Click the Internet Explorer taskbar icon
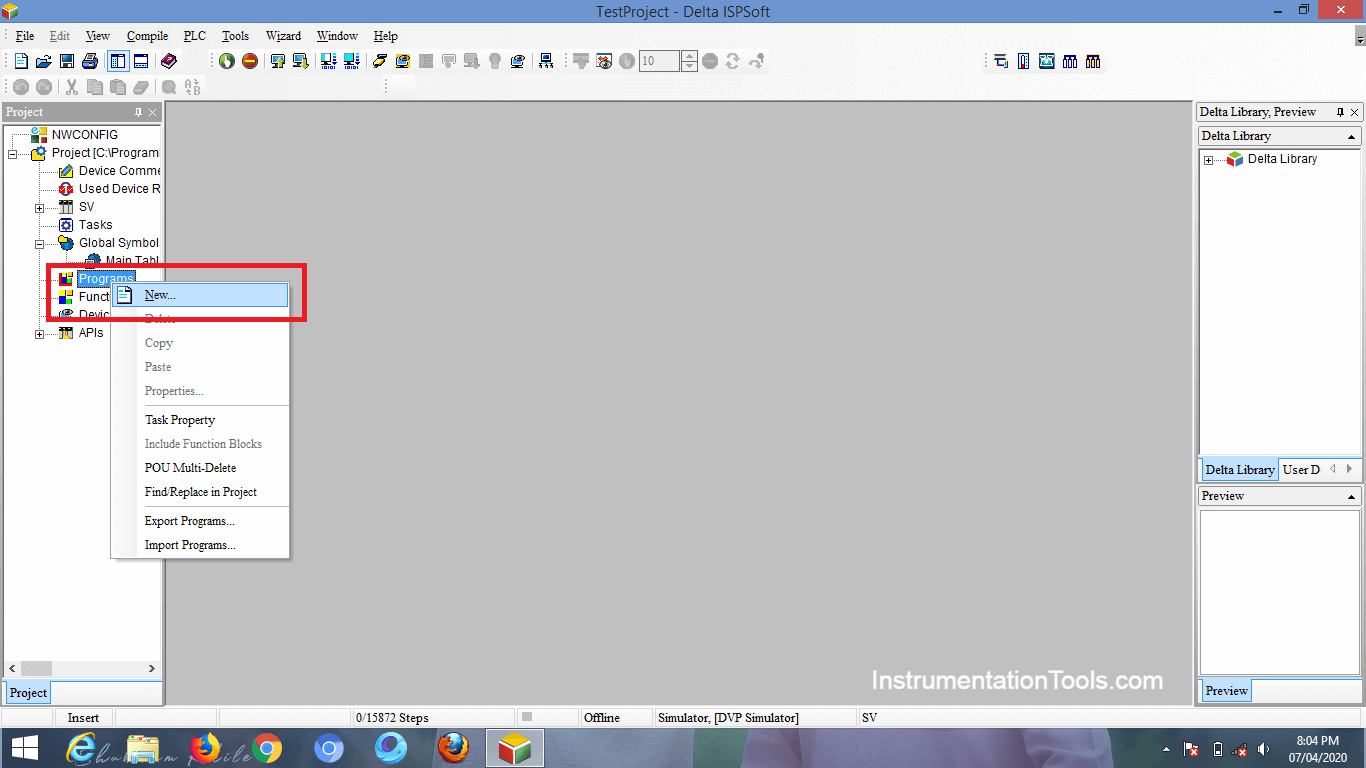1366x768 pixels. click(82, 748)
